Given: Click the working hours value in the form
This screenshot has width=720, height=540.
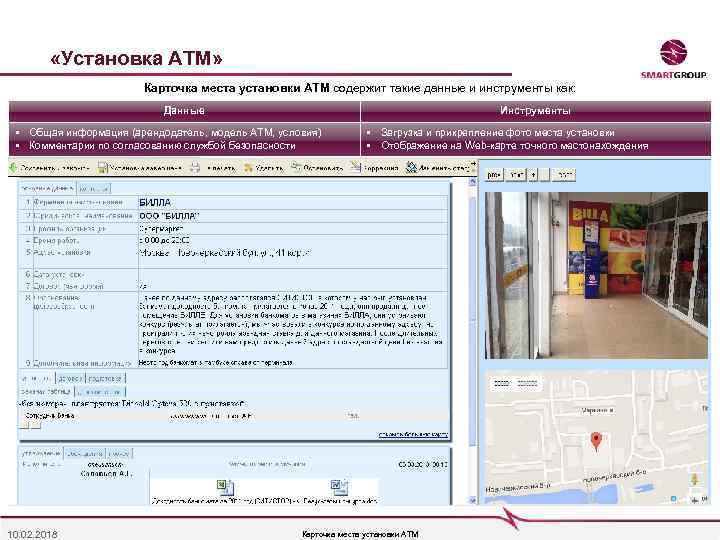Looking at the screenshot, I should tap(164, 240).
